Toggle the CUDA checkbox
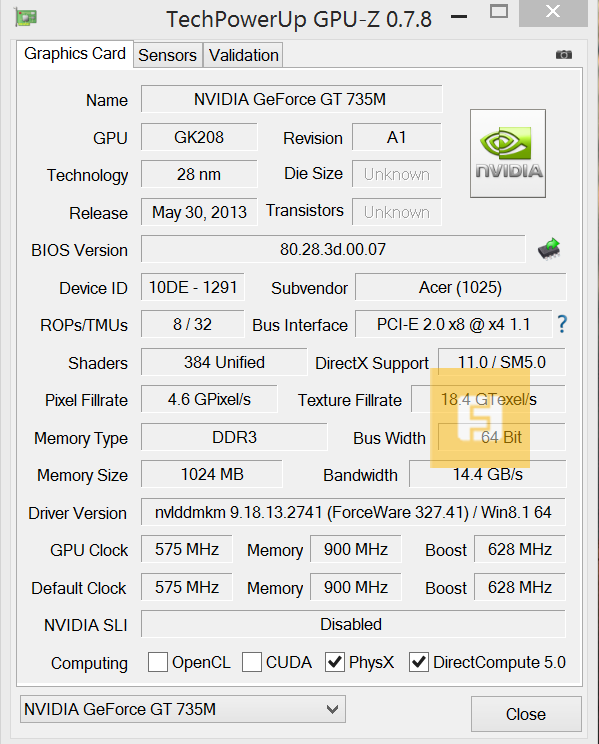The height and width of the screenshot is (744, 599). [x=252, y=662]
